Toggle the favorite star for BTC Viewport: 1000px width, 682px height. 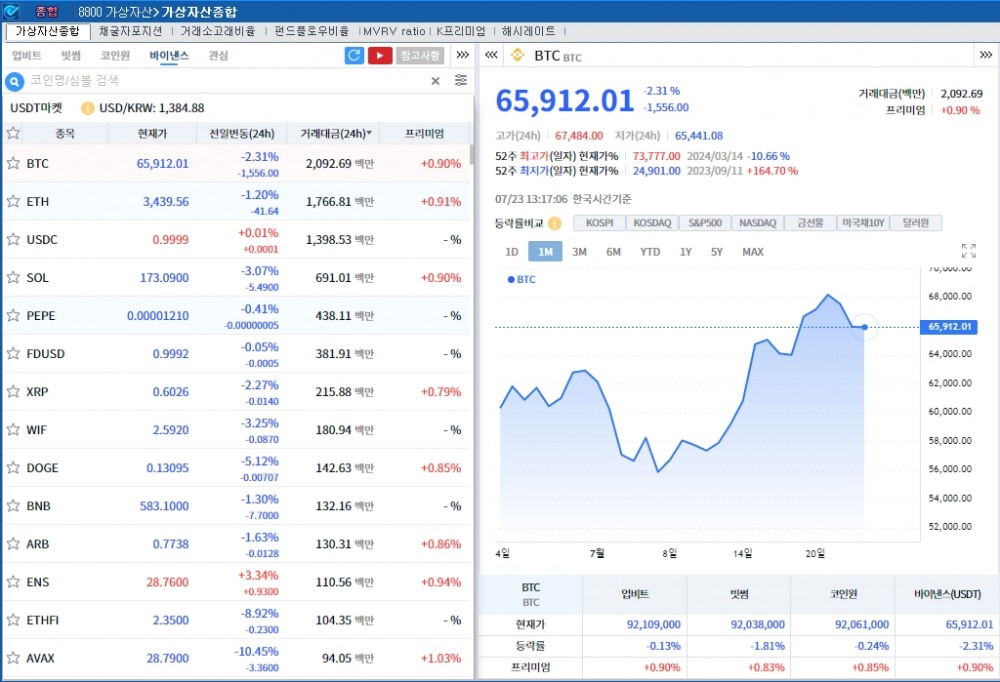(13, 164)
